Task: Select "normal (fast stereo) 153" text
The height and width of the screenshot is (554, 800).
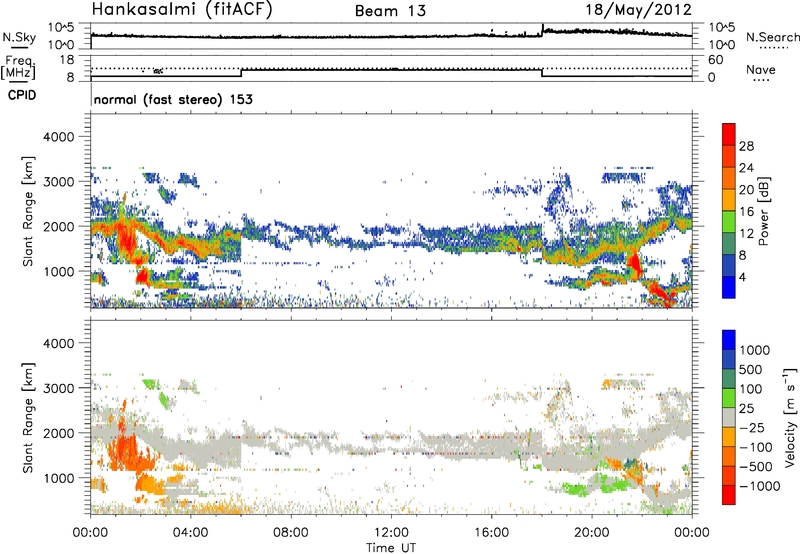Action: [x=173, y=99]
